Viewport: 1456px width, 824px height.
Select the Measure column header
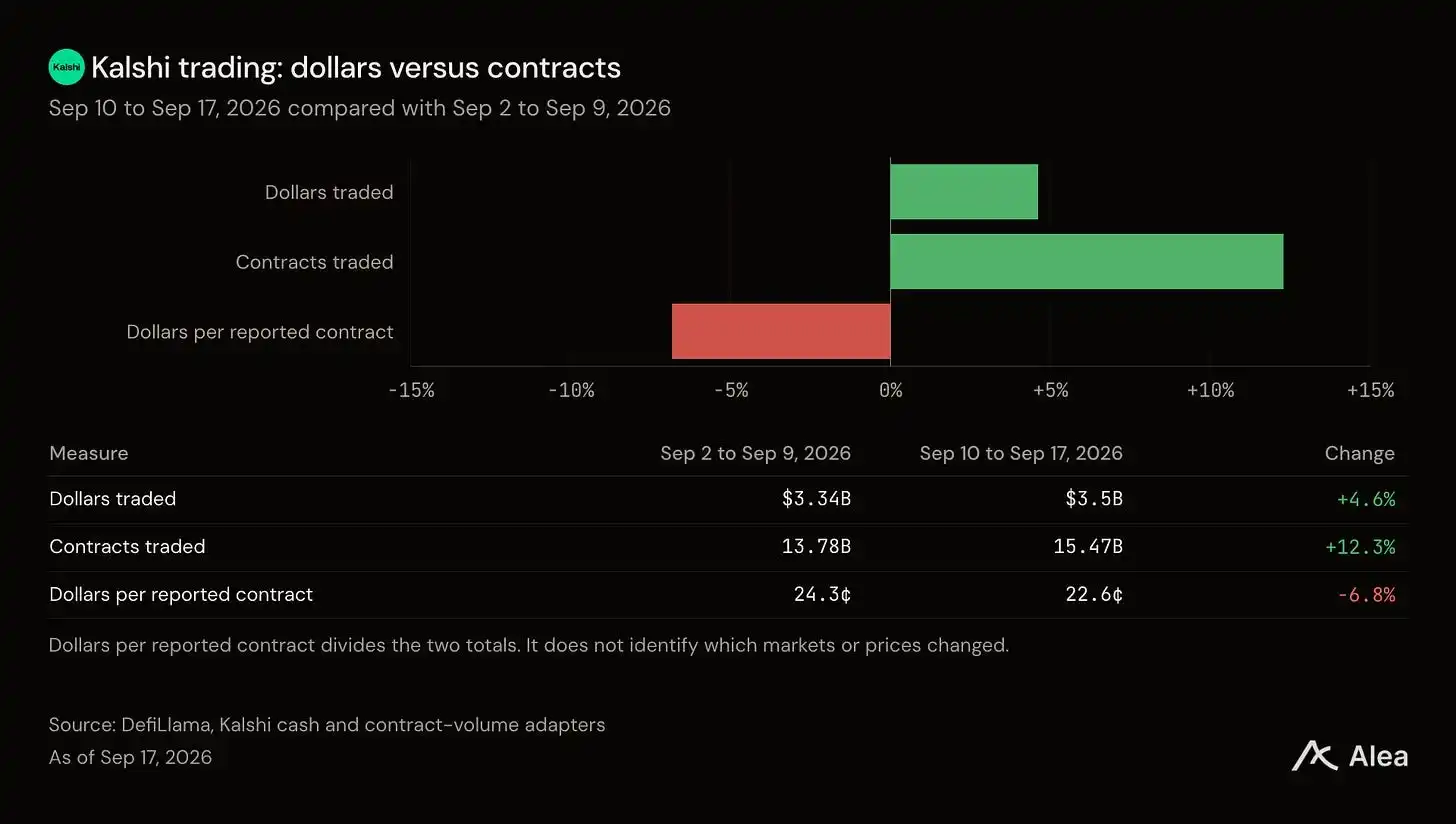click(x=89, y=453)
